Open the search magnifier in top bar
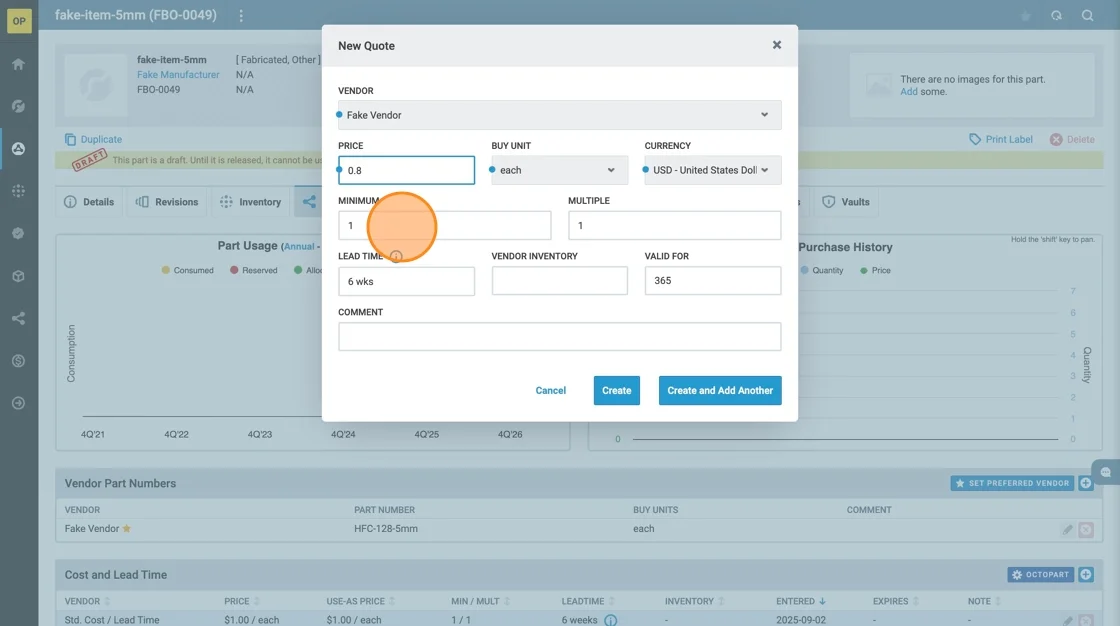The height and width of the screenshot is (626, 1120). point(1087,16)
